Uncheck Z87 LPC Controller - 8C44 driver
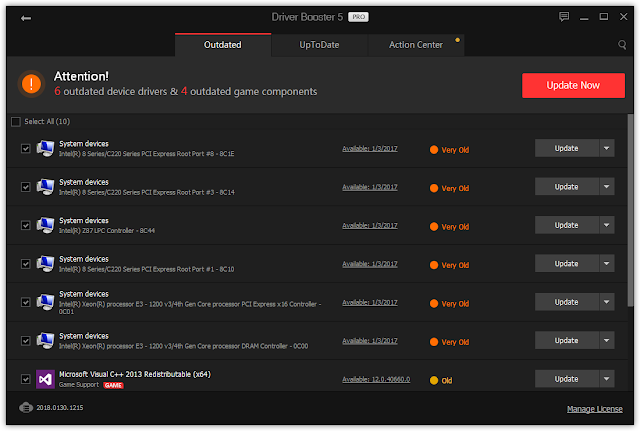Viewport: 640px width, 431px height. (x=26, y=225)
